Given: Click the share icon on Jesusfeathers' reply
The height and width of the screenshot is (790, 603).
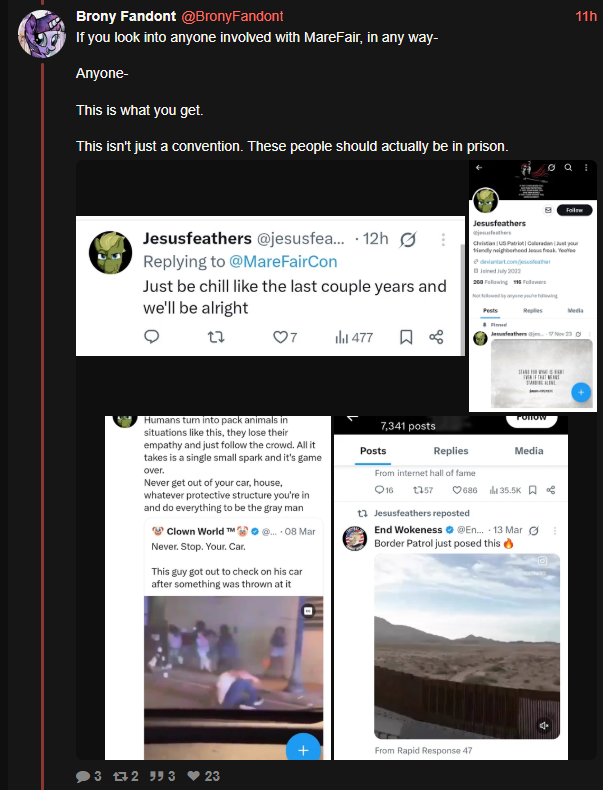Looking at the screenshot, I should point(436,337).
